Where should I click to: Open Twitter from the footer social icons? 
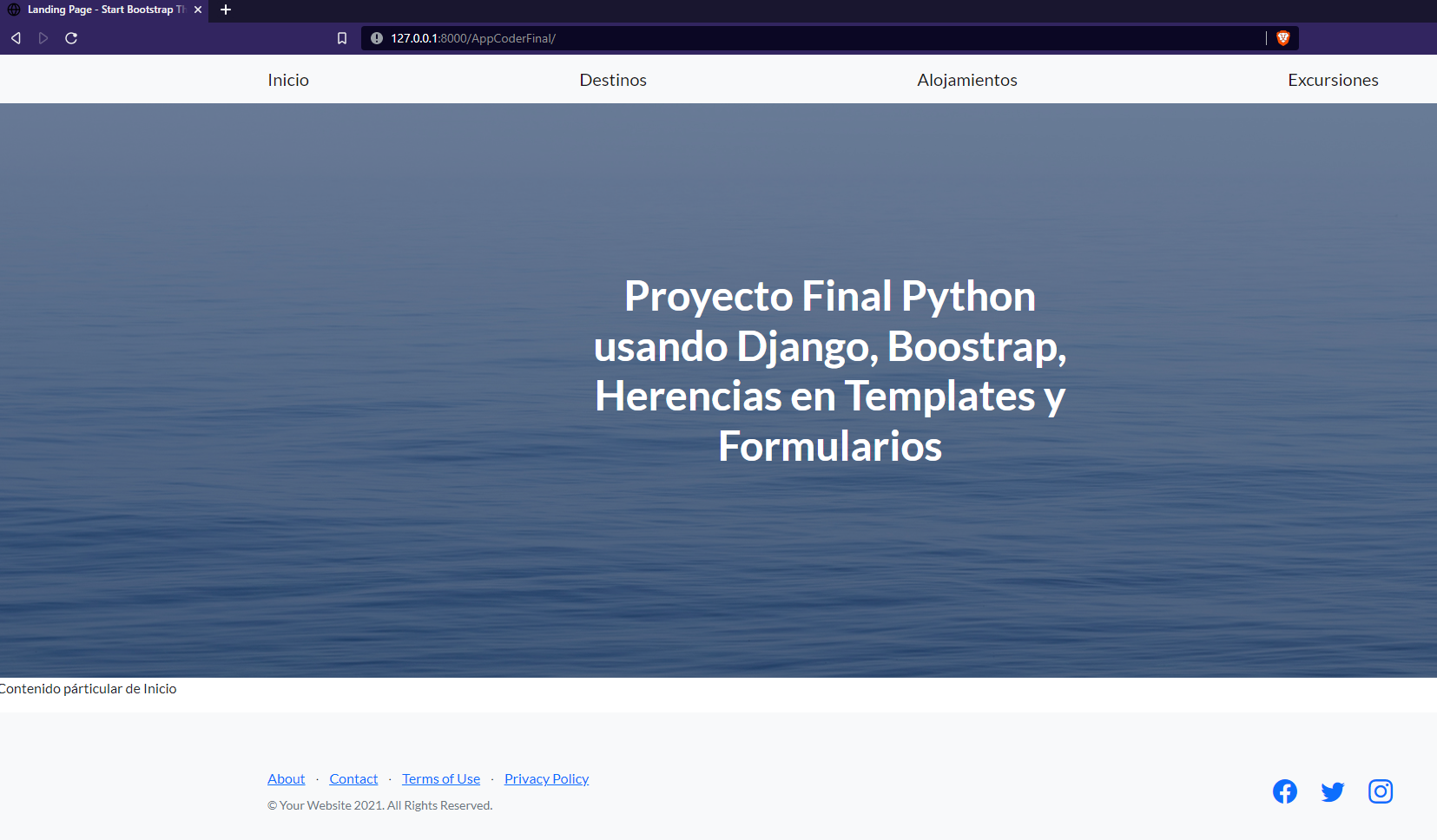click(x=1333, y=791)
